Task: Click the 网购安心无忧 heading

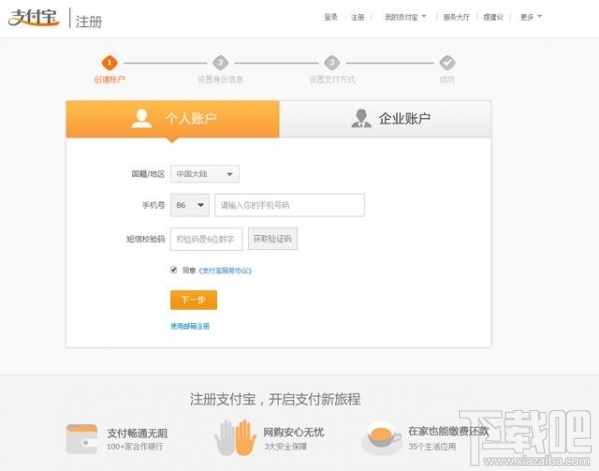Action: pyautogui.click(x=293, y=432)
